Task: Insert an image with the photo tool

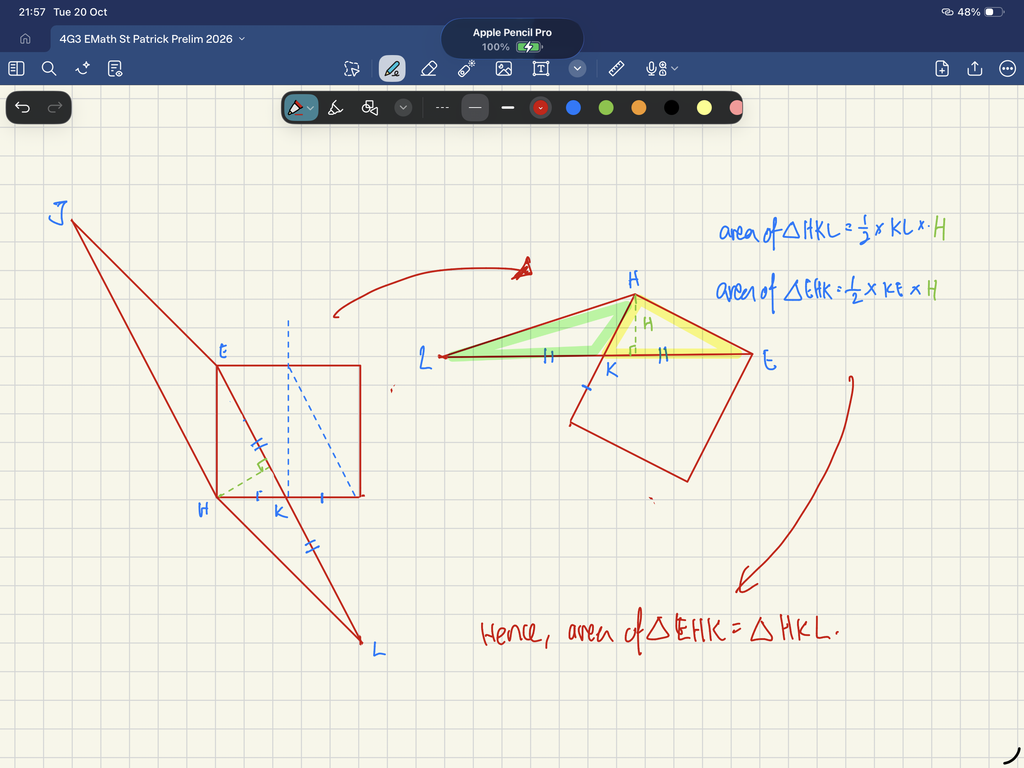Action: coord(504,69)
